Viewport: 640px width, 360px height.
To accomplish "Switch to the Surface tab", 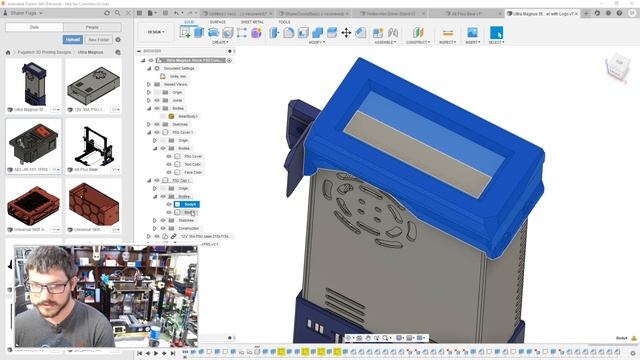I will (x=218, y=22).
